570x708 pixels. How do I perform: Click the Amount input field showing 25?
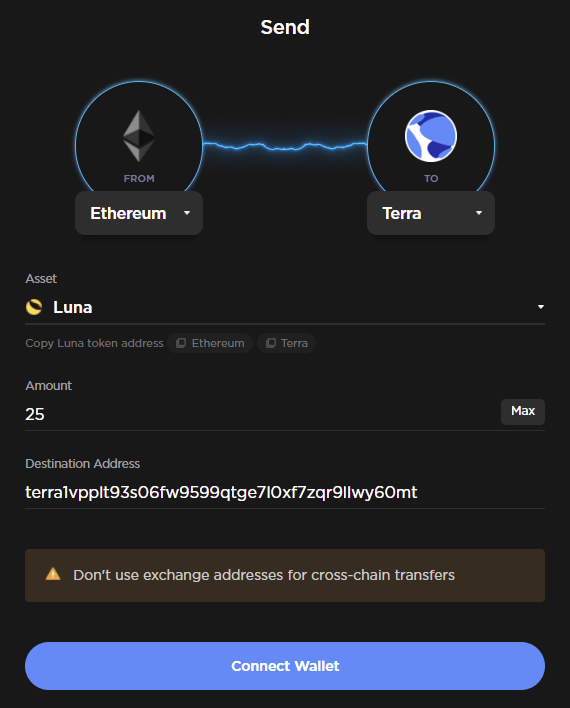click(261, 414)
